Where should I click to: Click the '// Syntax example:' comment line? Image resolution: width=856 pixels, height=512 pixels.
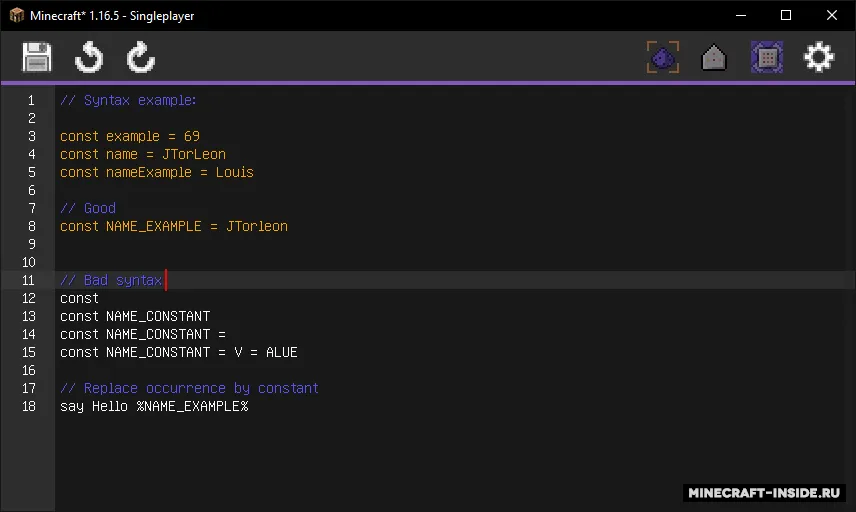click(128, 100)
